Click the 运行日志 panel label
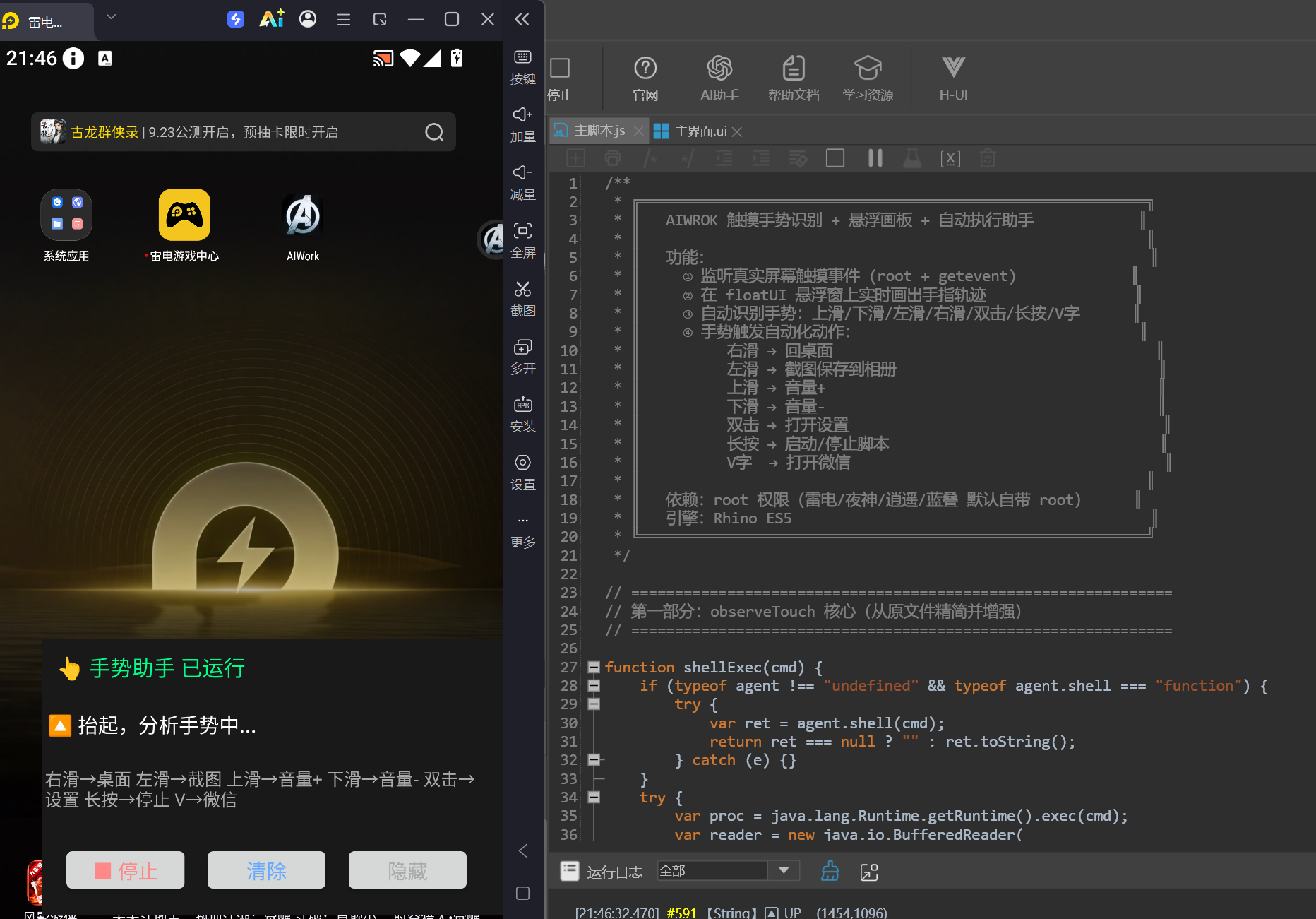This screenshot has width=1316, height=919. click(x=614, y=872)
